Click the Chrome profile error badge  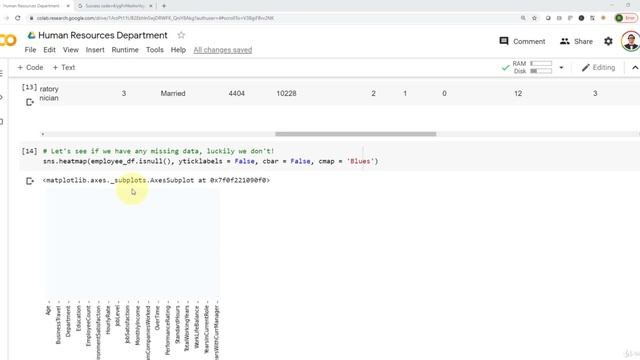[626, 18]
